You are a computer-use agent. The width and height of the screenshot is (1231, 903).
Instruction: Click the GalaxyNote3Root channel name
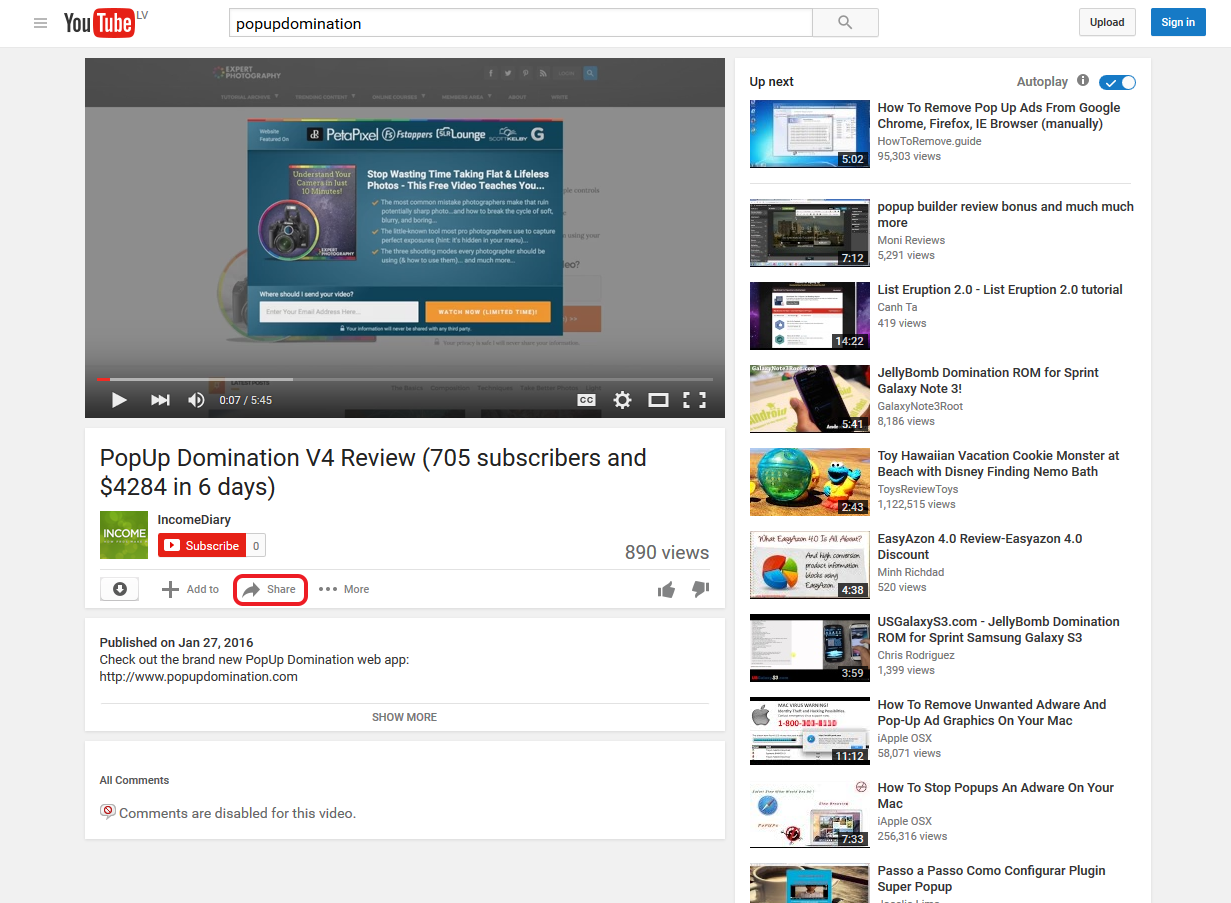(x=921, y=406)
